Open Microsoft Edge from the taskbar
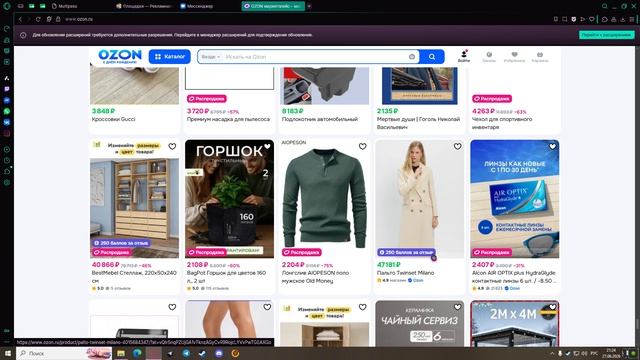This screenshot has width=640, height=360. click(137, 353)
